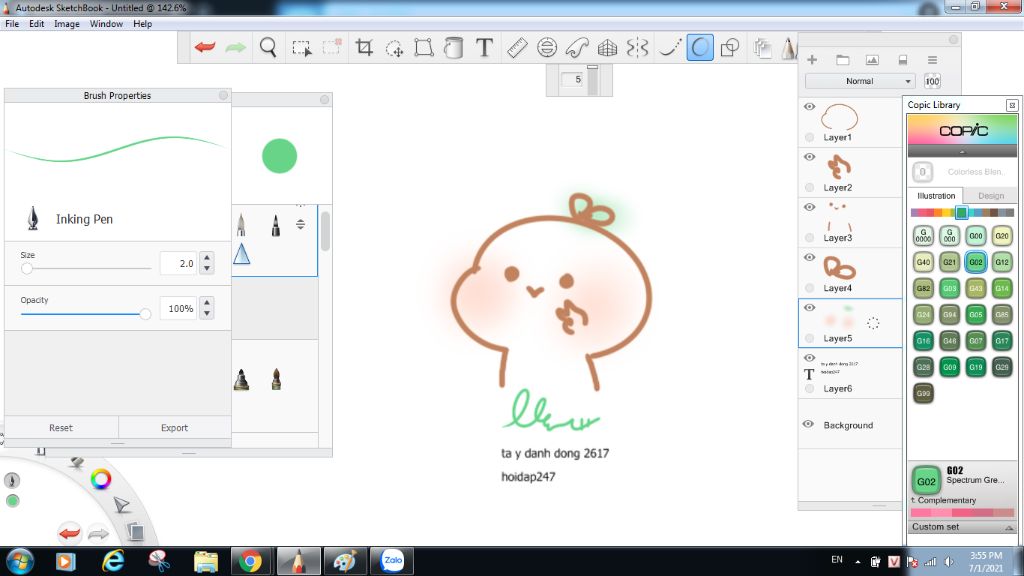
Task: Toggle visibility of the Background layer
Action: tap(808, 424)
